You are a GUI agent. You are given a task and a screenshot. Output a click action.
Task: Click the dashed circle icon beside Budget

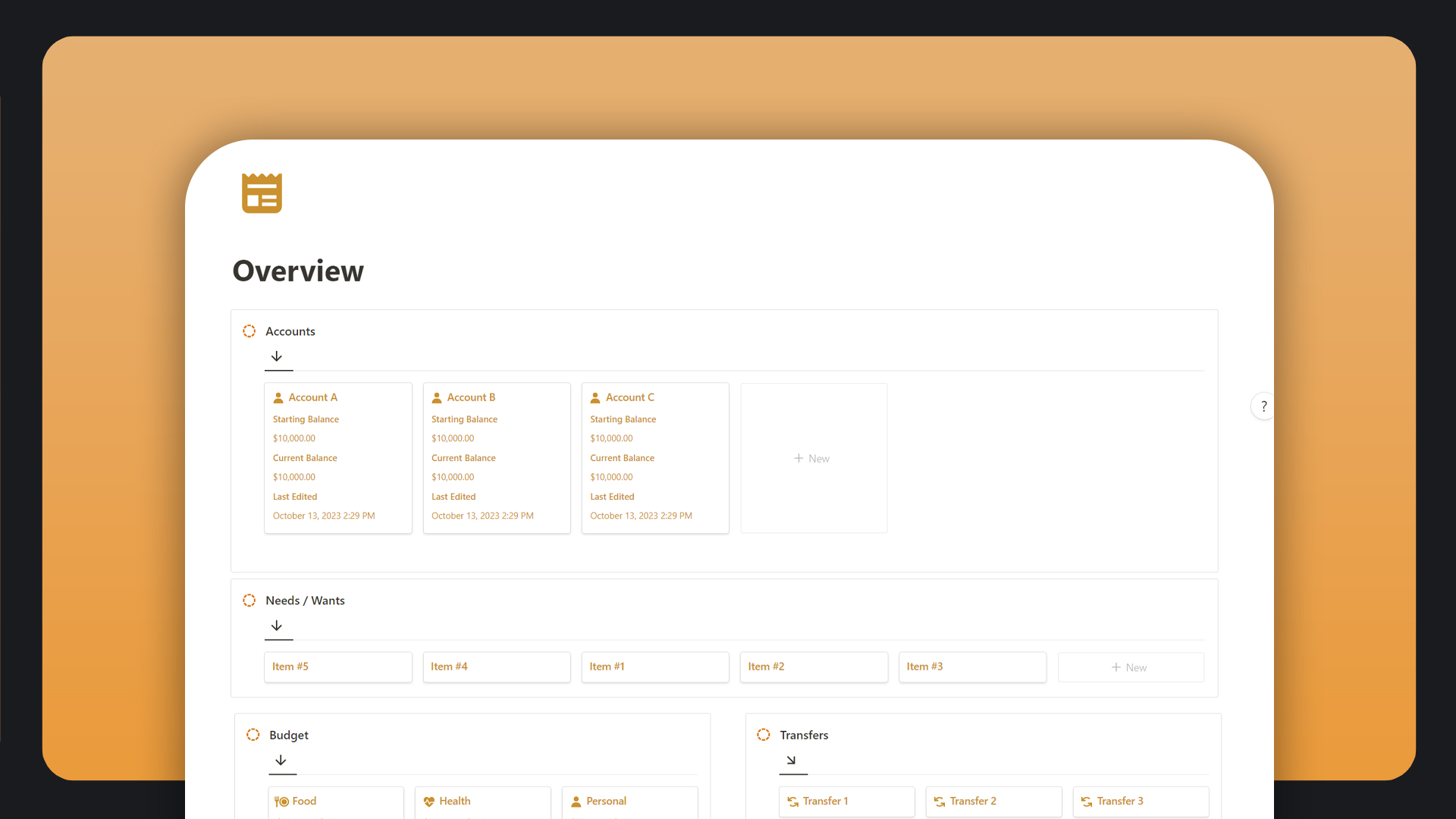[253, 735]
